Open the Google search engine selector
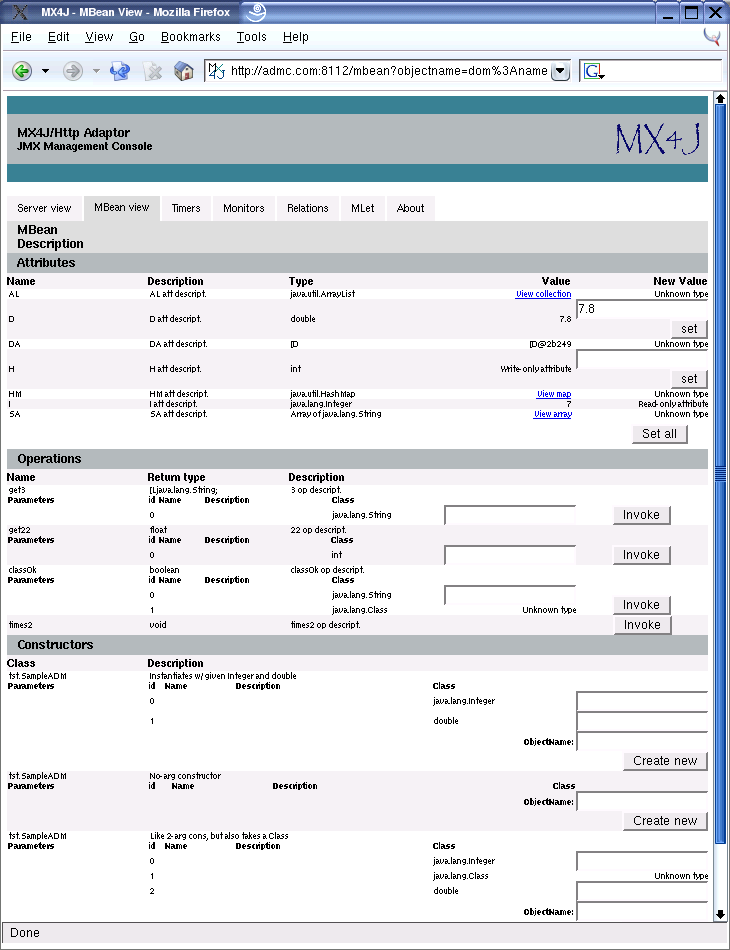The width and height of the screenshot is (730, 950). click(594, 71)
